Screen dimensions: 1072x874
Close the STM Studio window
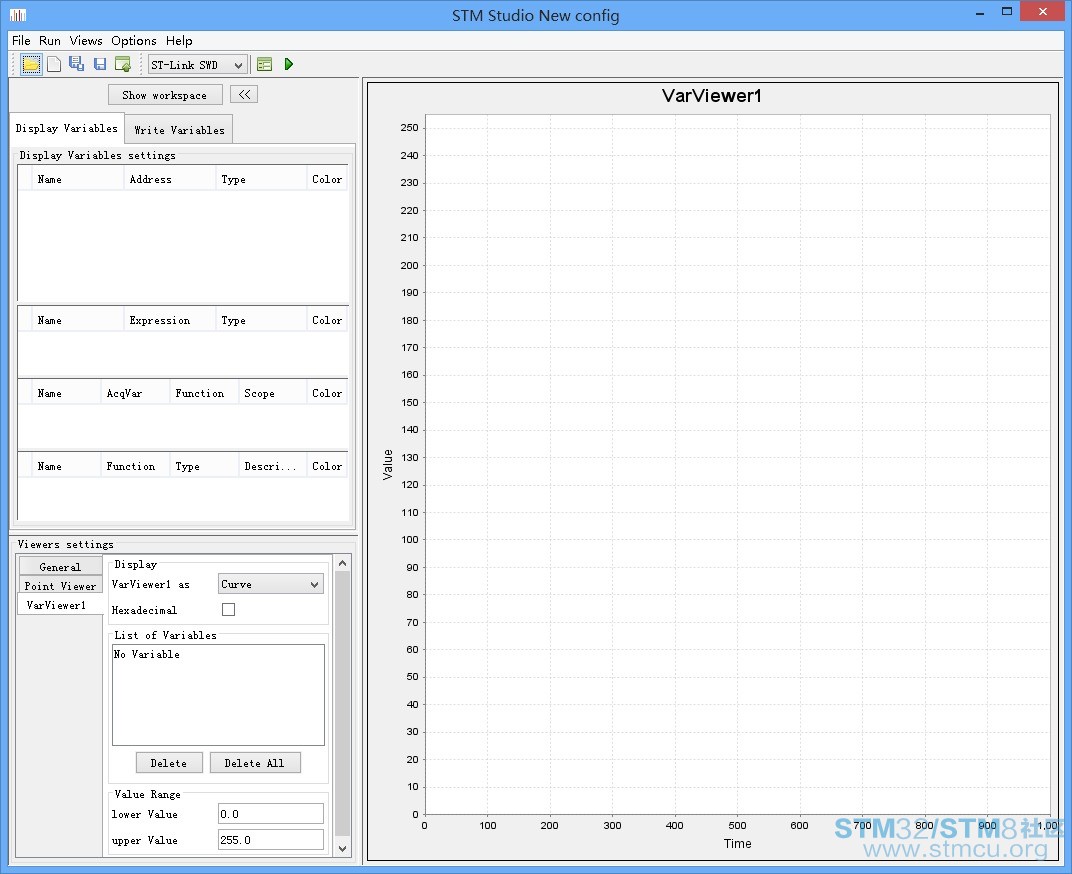pos(1042,12)
